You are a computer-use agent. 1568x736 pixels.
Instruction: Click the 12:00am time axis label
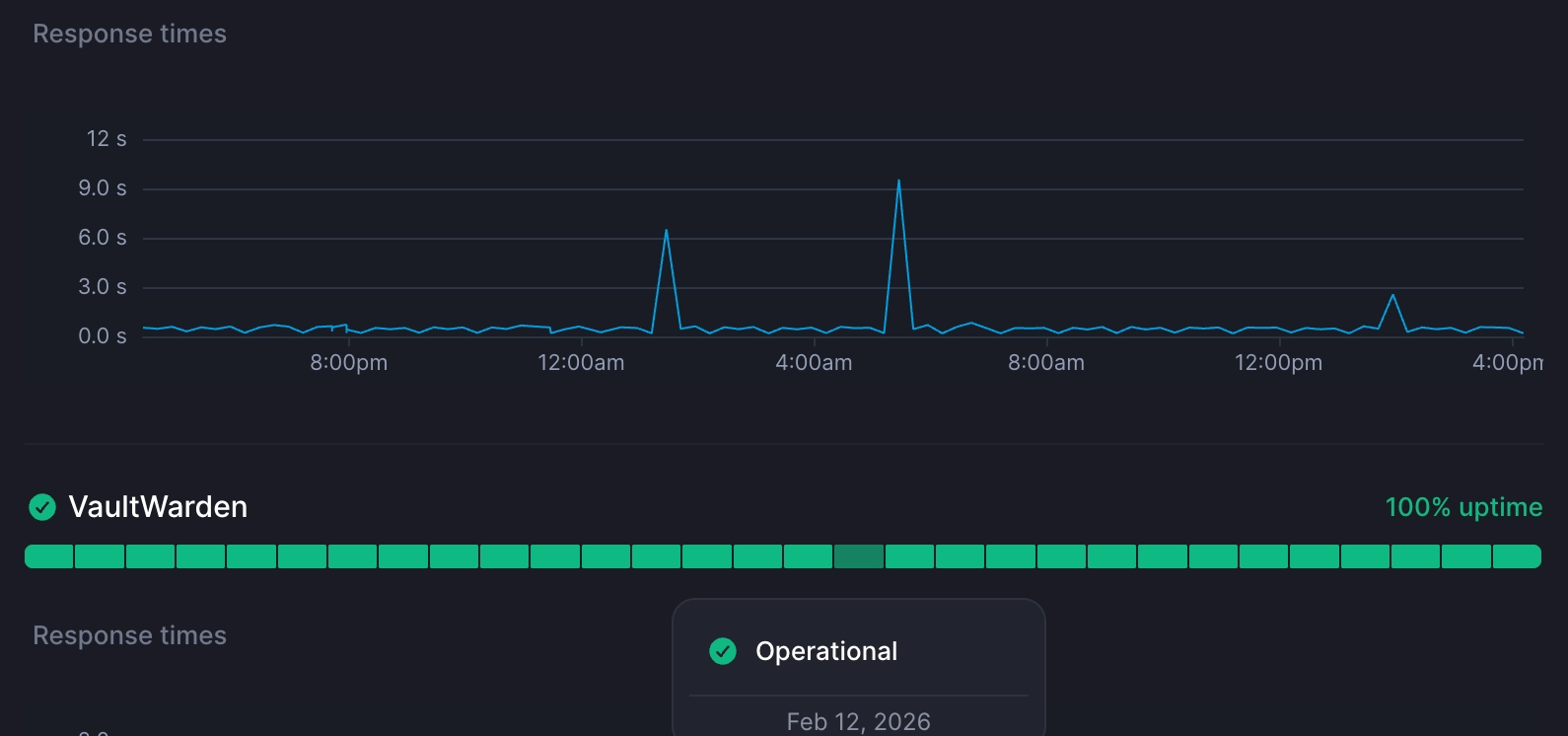581,363
